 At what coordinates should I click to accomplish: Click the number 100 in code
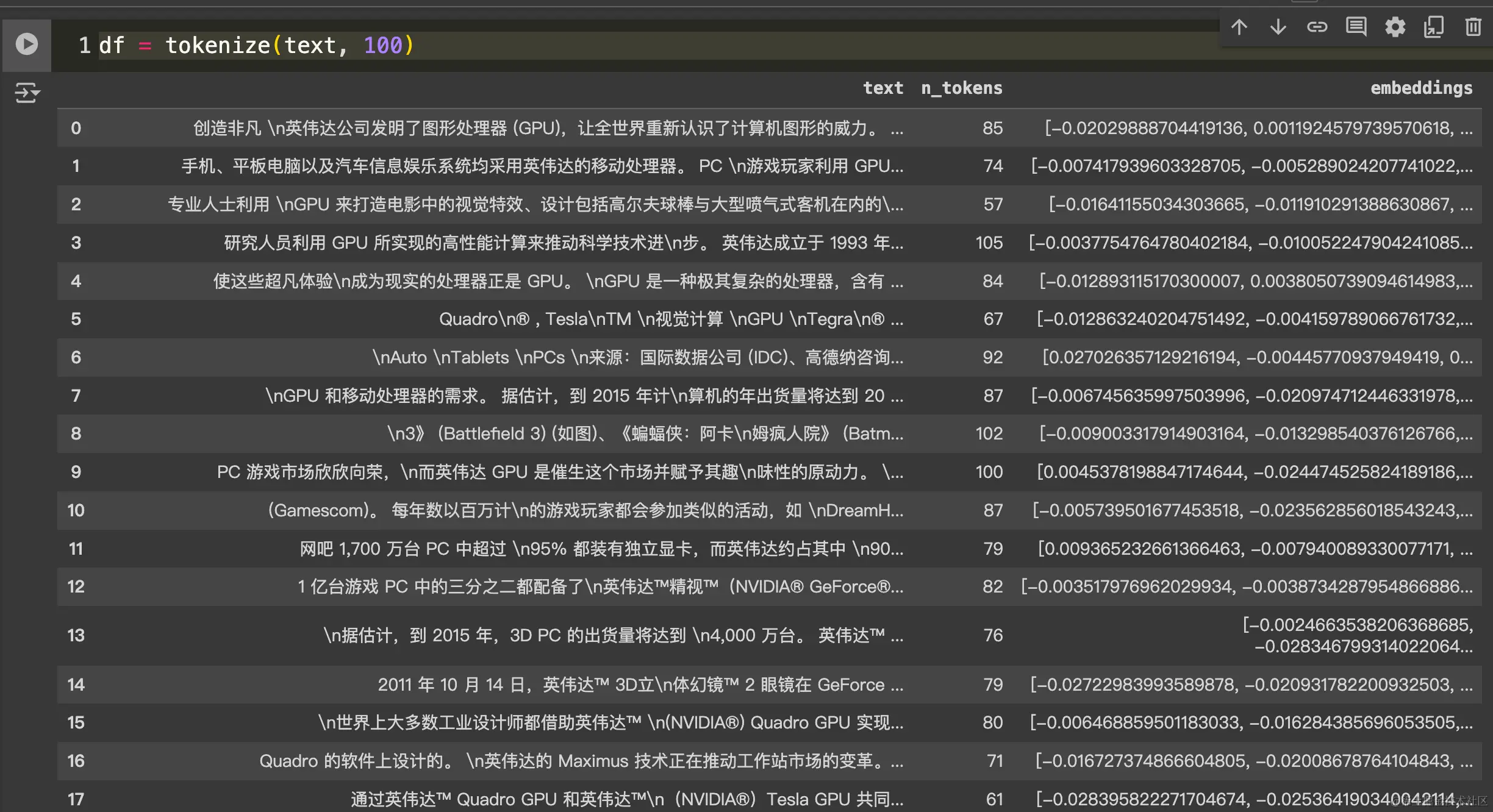[x=383, y=46]
